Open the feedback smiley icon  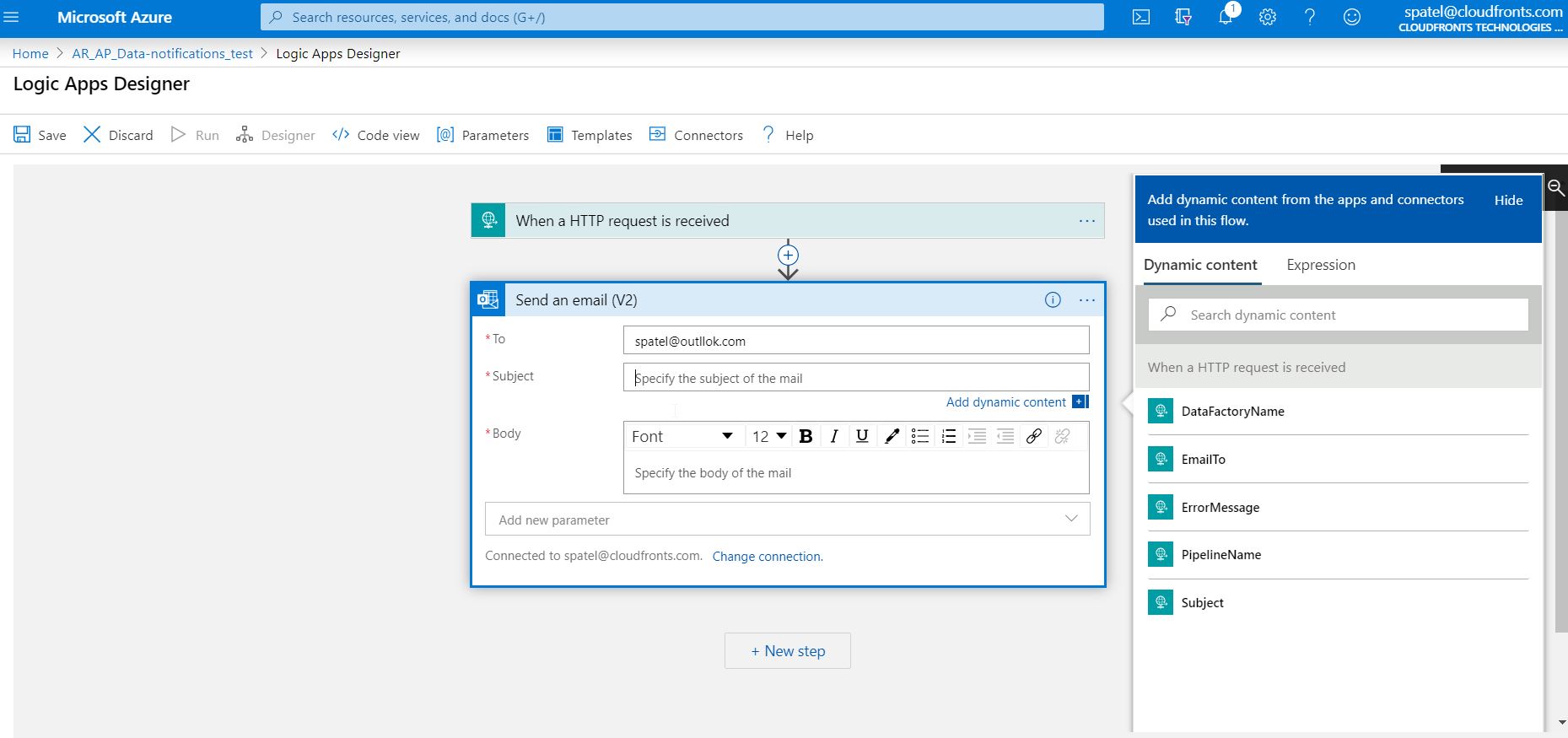(x=1352, y=17)
